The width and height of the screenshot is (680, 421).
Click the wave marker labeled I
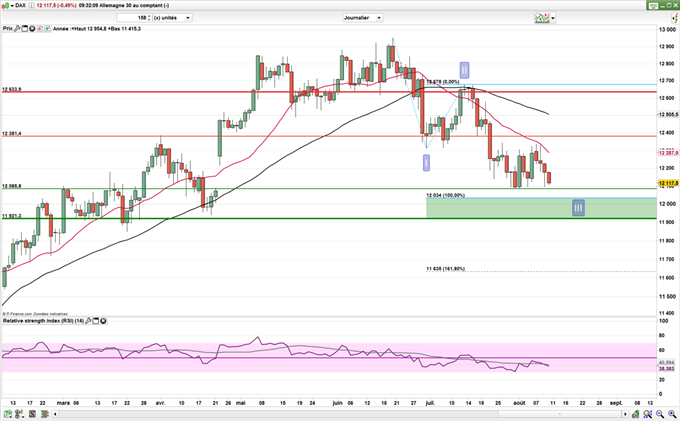[x=426, y=163]
